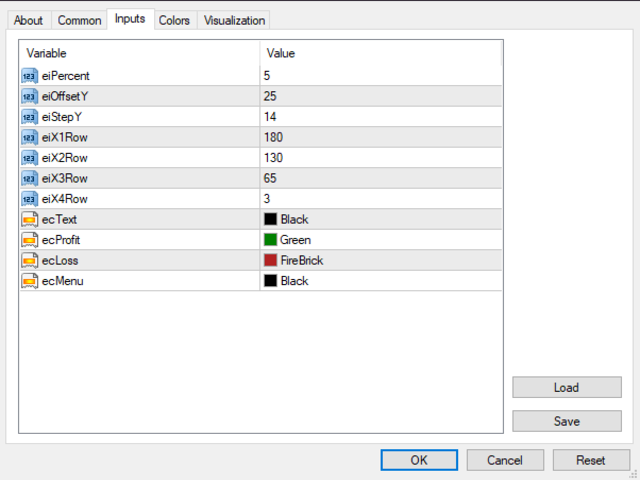Select the eiStepY variable name

(62, 117)
